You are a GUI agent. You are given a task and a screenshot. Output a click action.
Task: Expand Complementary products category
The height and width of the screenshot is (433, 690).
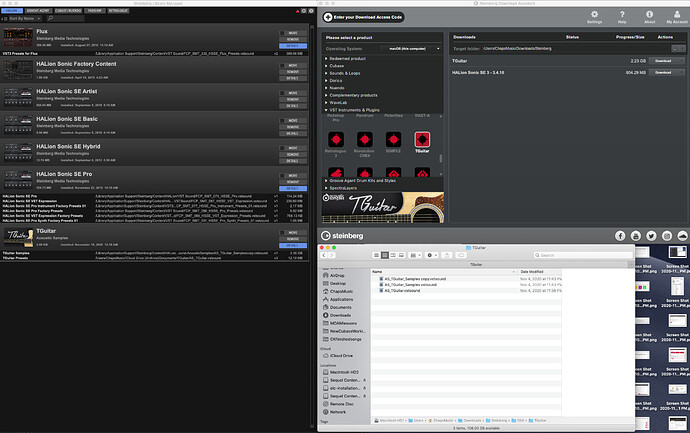(353, 95)
